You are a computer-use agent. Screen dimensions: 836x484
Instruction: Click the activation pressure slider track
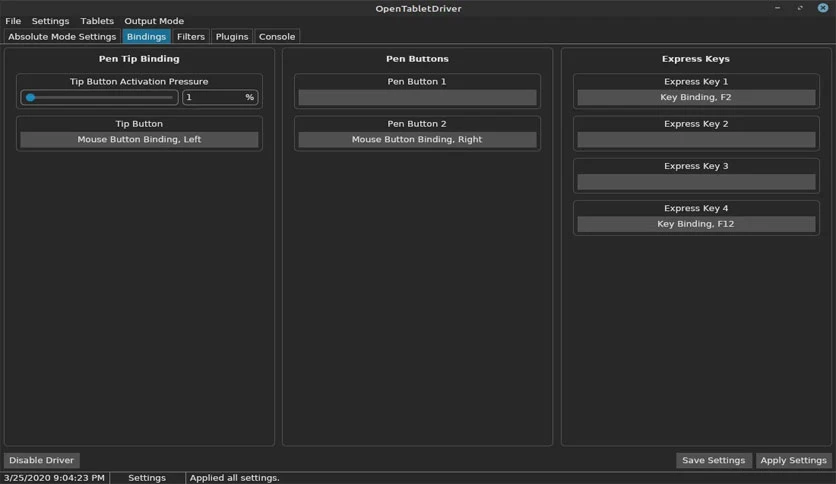(x=99, y=98)
